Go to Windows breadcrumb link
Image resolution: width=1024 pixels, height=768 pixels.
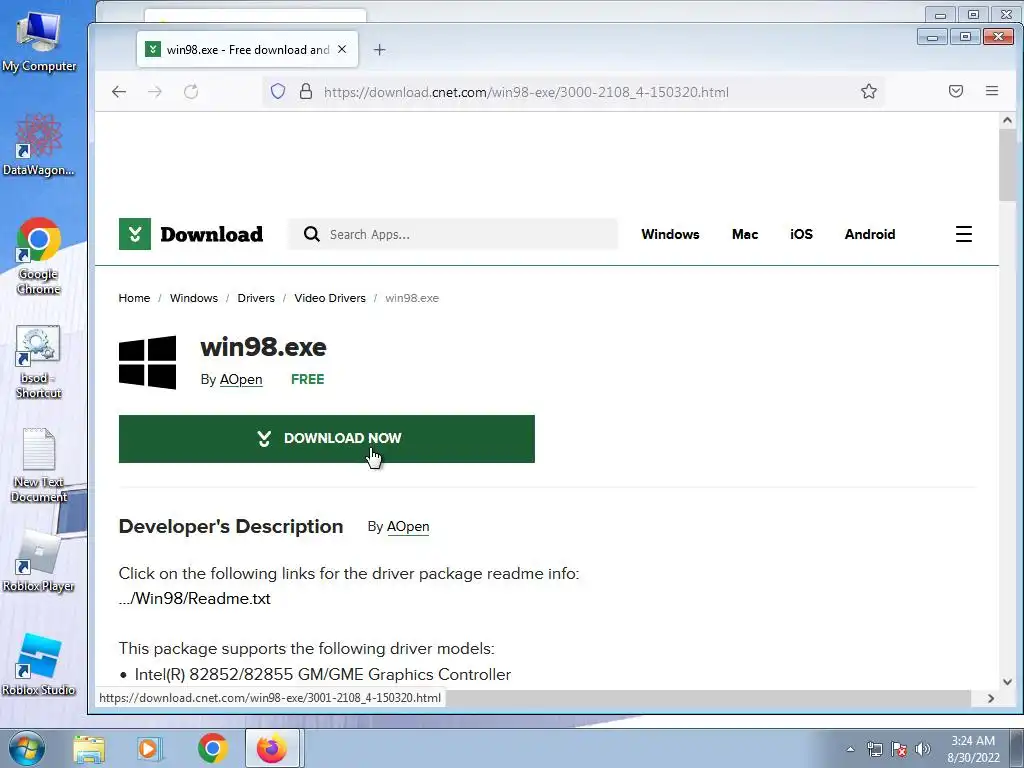click(x=194, y=298)
